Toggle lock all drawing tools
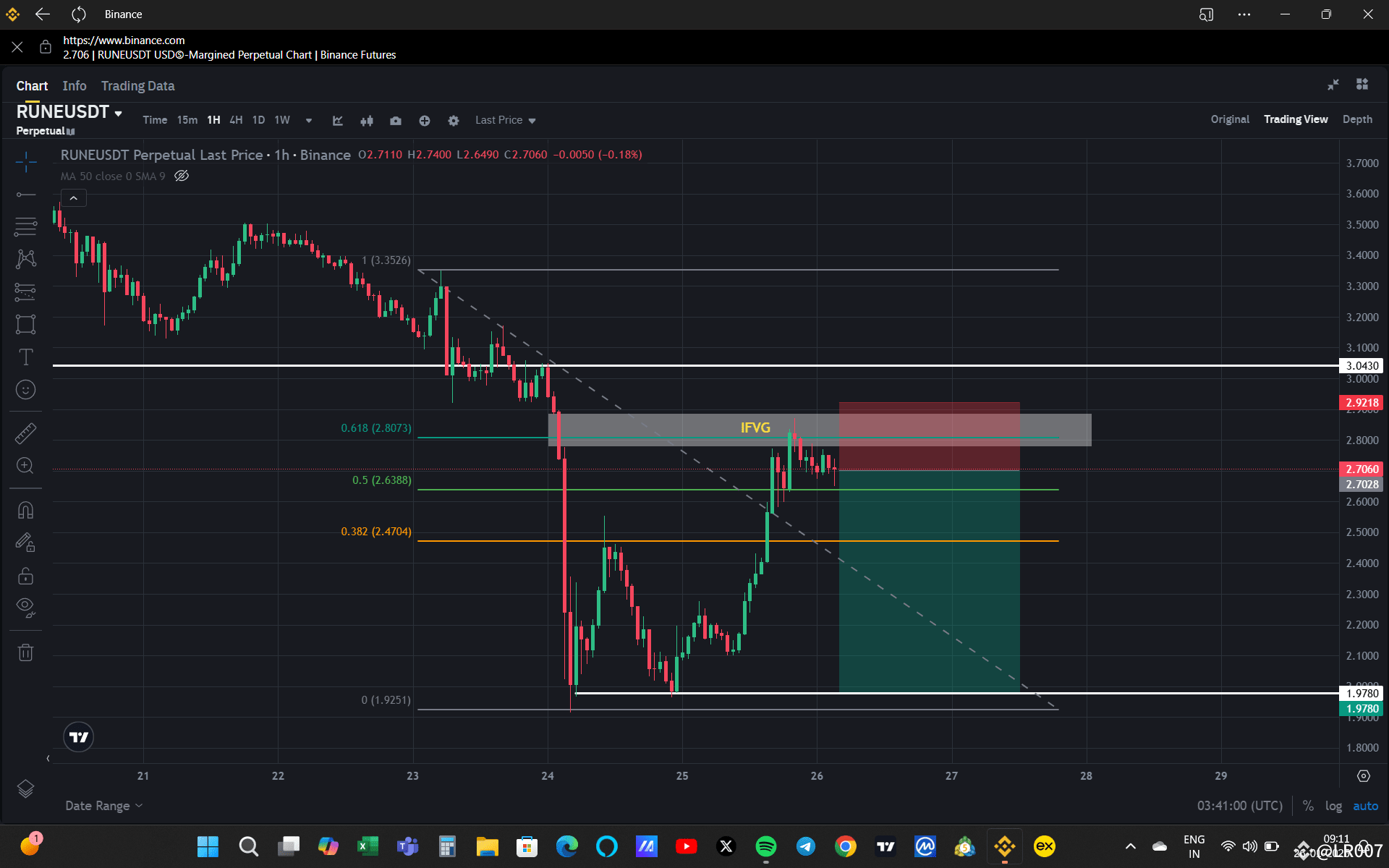Viewport: 1389px width, 868px height. (x=26, y=576)
